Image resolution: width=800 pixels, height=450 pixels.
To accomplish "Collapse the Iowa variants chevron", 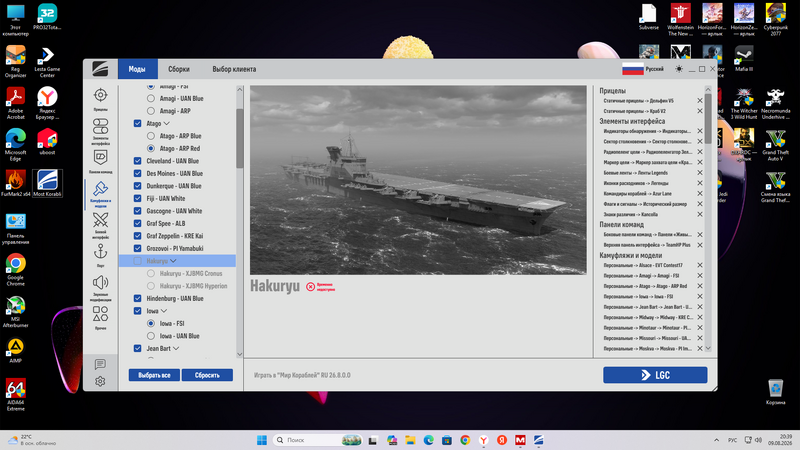I will 164,311.
